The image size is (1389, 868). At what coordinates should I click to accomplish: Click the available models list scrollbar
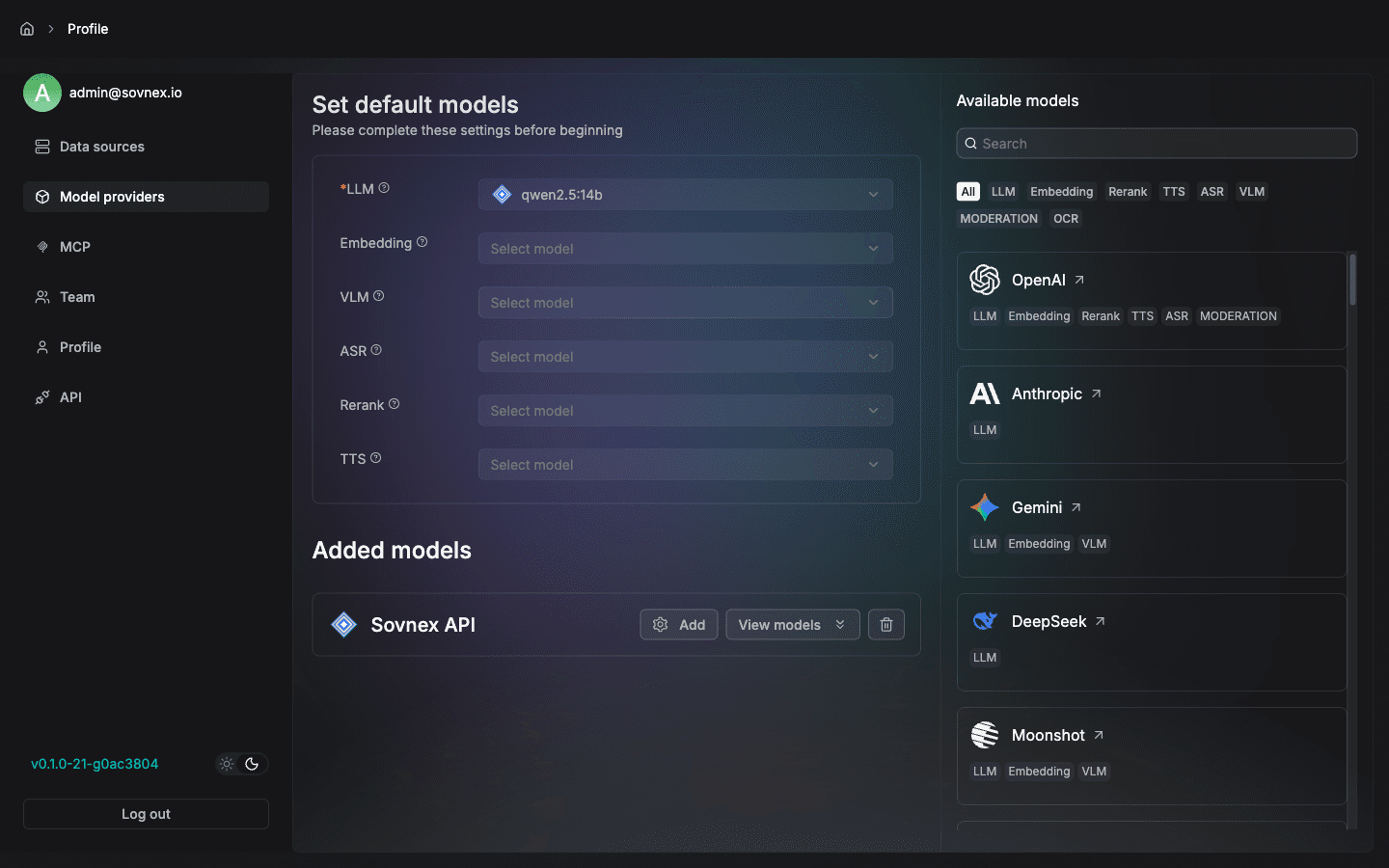click(x=1352, y=280)
